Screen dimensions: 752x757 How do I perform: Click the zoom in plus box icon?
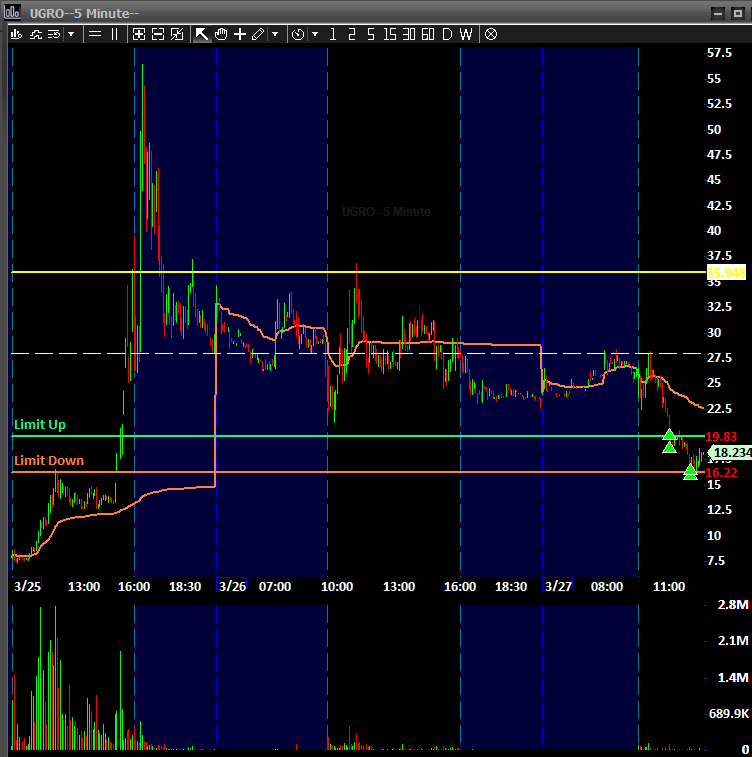(139, 34)
